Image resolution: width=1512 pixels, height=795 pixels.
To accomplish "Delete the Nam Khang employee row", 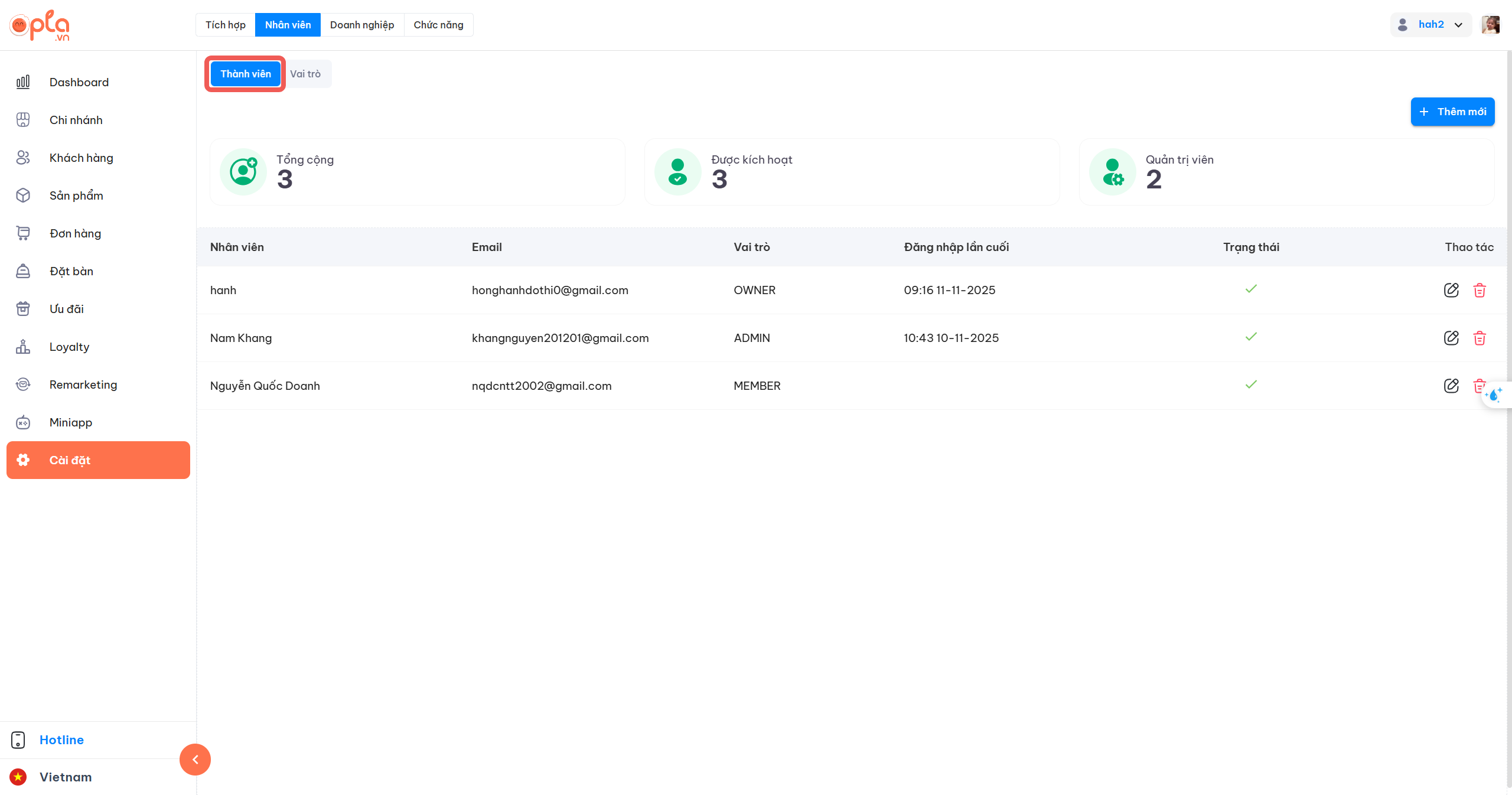I will click(1479, 338).
